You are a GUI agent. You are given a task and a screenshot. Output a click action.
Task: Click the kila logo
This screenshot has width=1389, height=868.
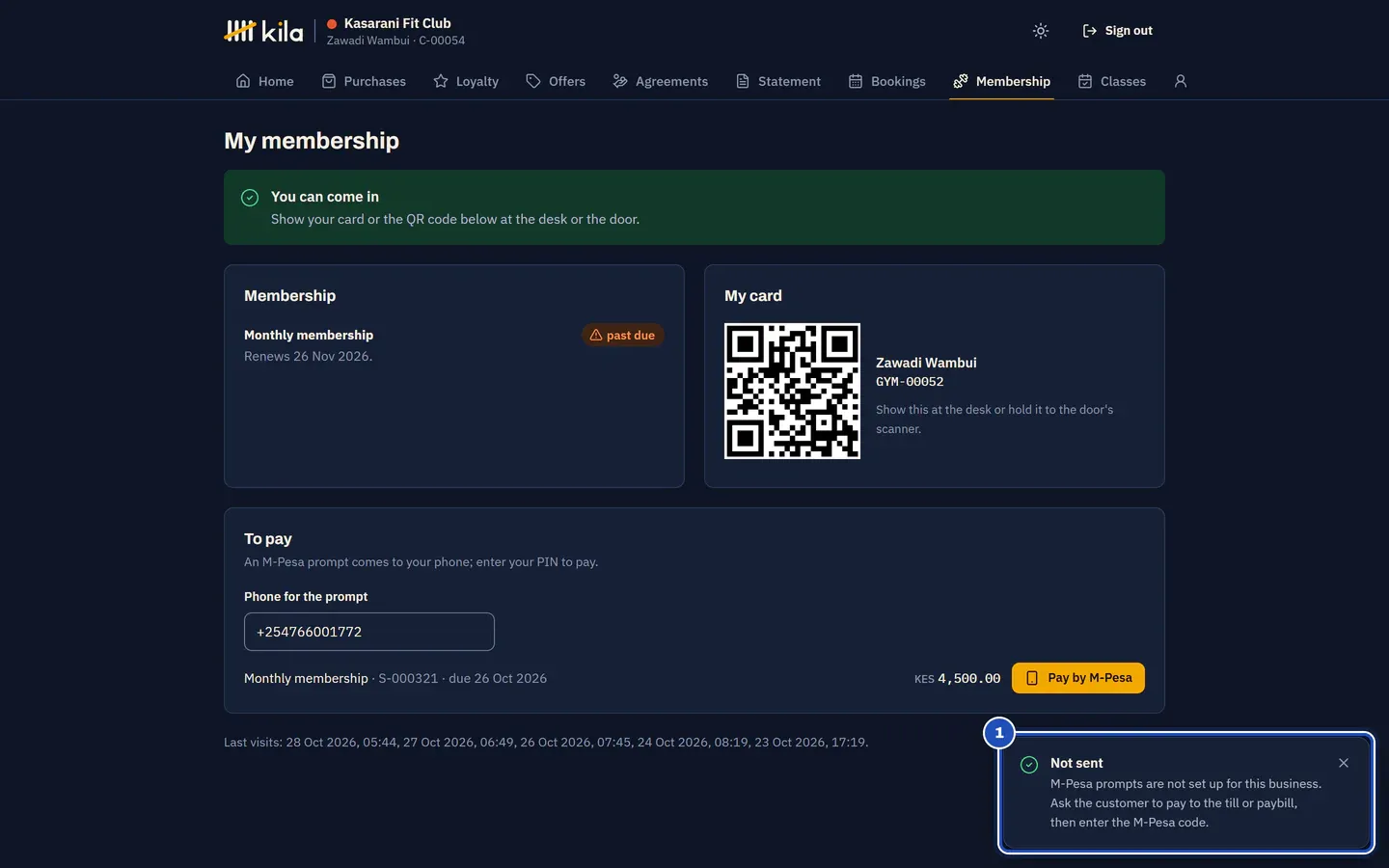tap(263, 31)
